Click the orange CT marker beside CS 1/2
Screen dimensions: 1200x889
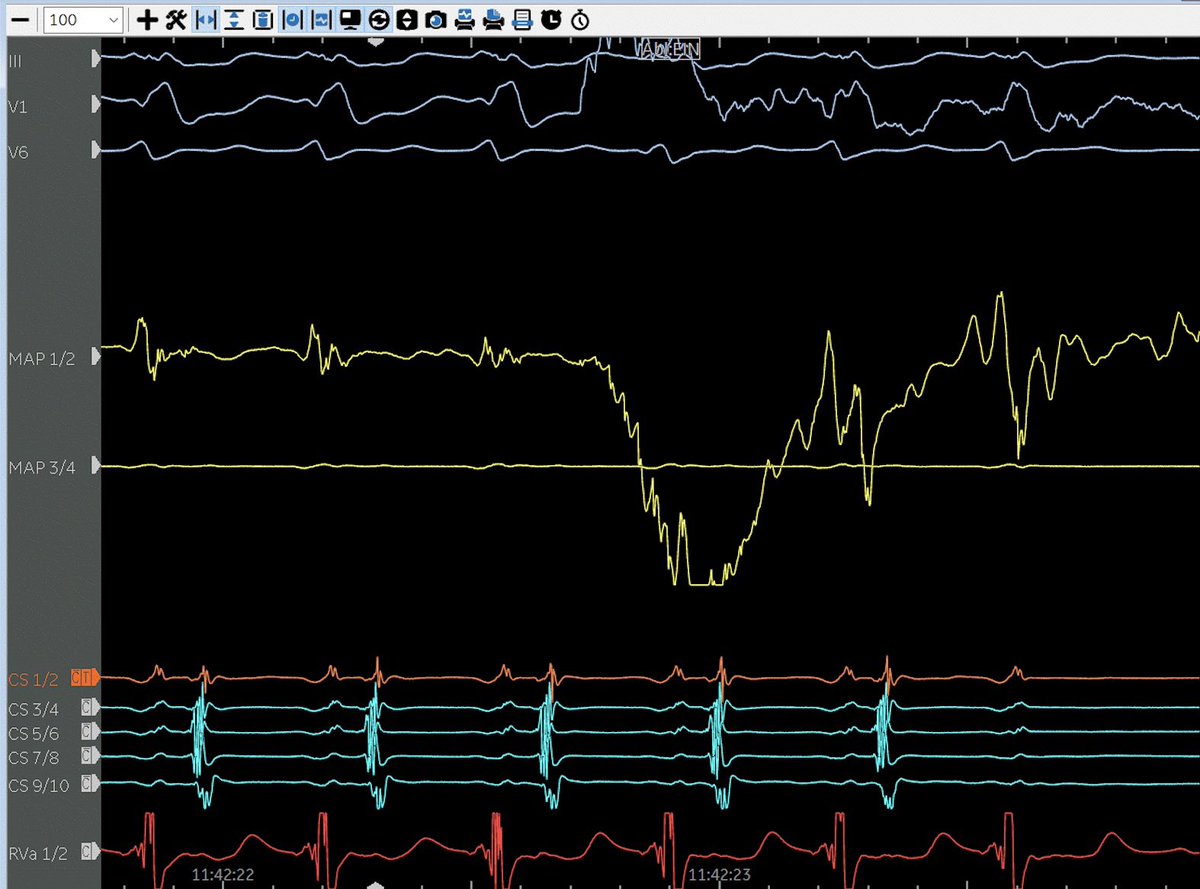coord(84,678)
